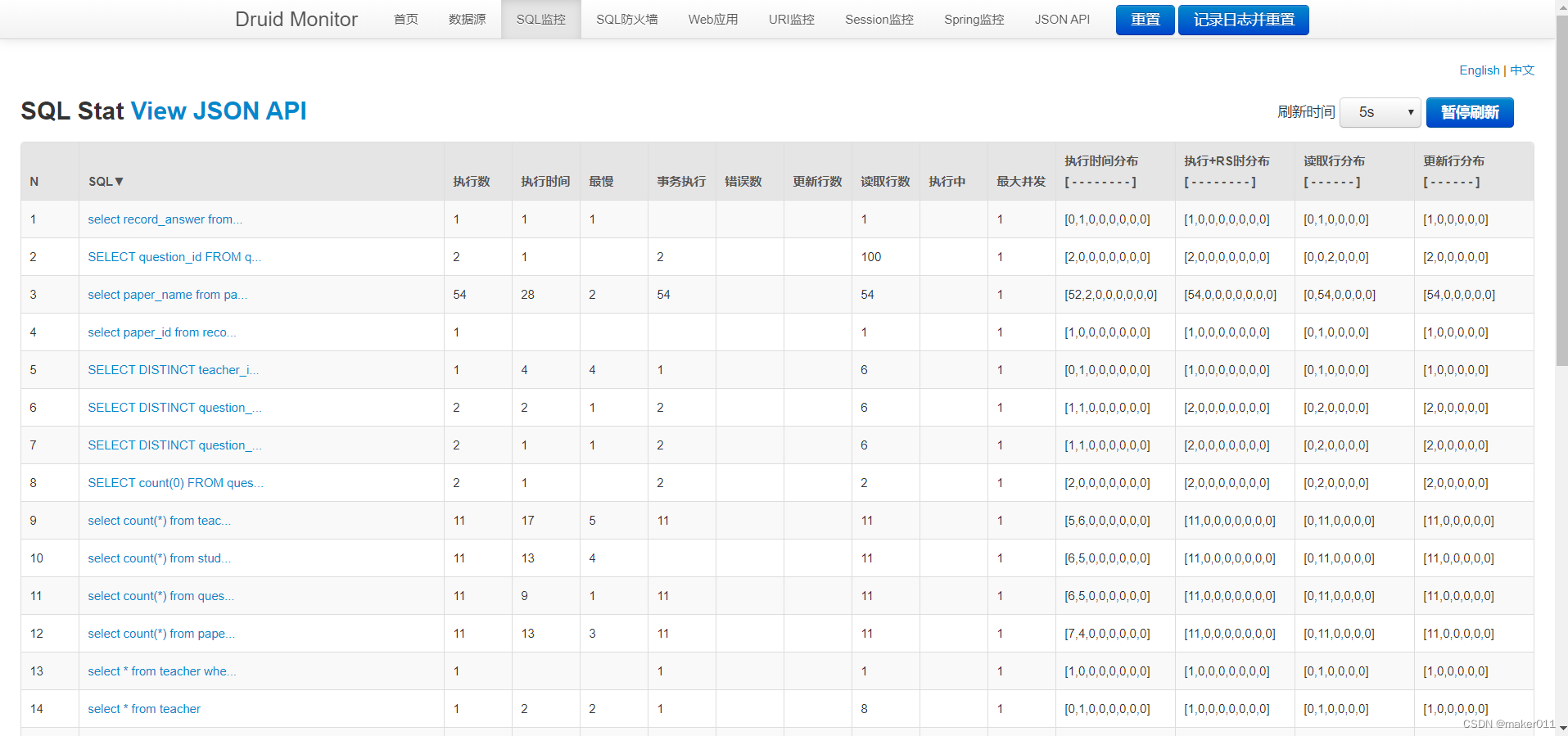Open 'select paper_name from pa...' SQL detail
Viewport: 1568px width, 736px height.
[x=167, y=295]
